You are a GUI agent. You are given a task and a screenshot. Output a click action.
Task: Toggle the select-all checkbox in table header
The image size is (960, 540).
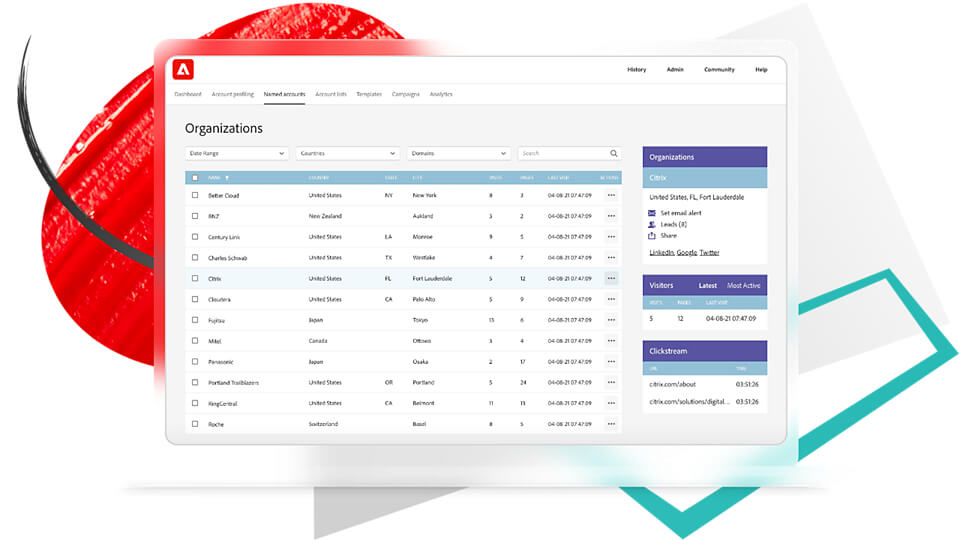click(195, 178)
